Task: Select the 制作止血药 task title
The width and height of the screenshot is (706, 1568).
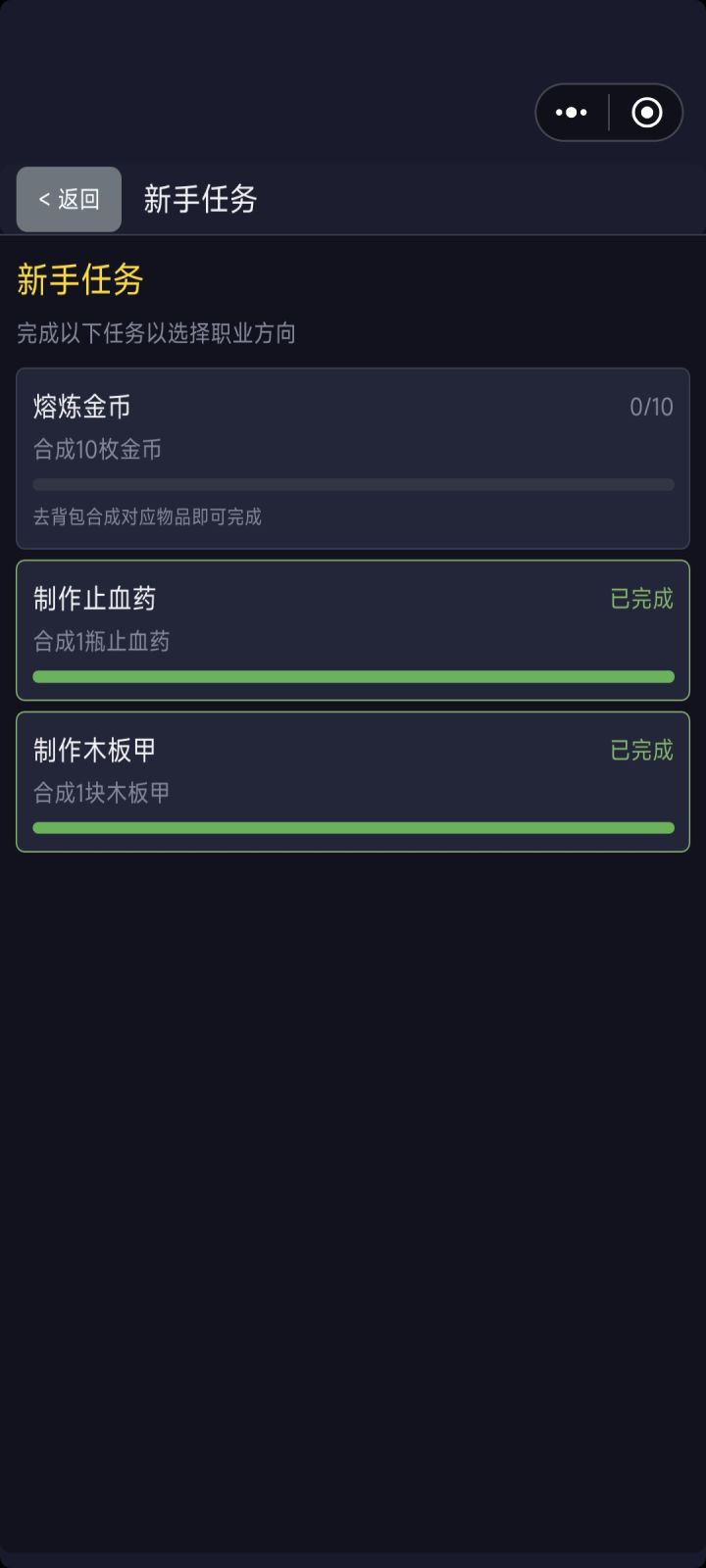Action: pos(95,599)
